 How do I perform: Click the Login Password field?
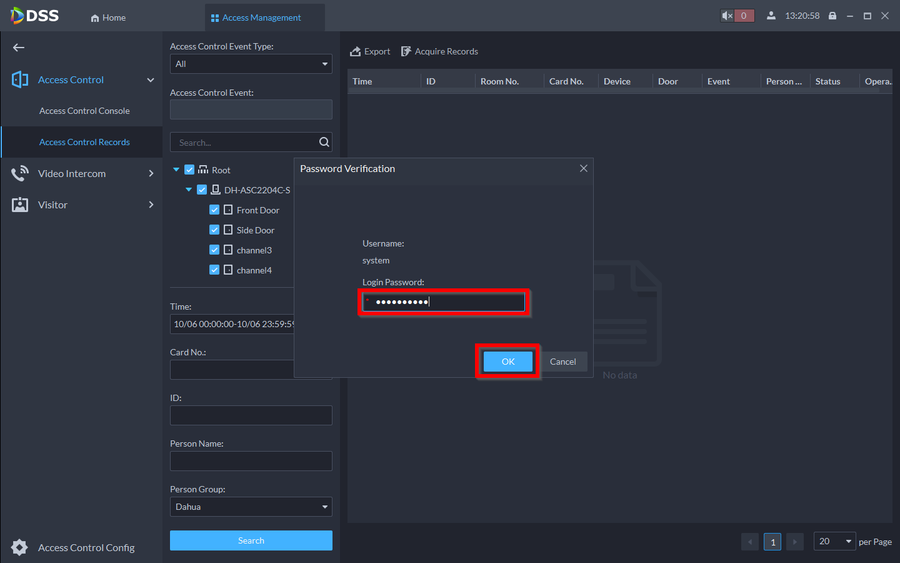(x=444, y=302)
